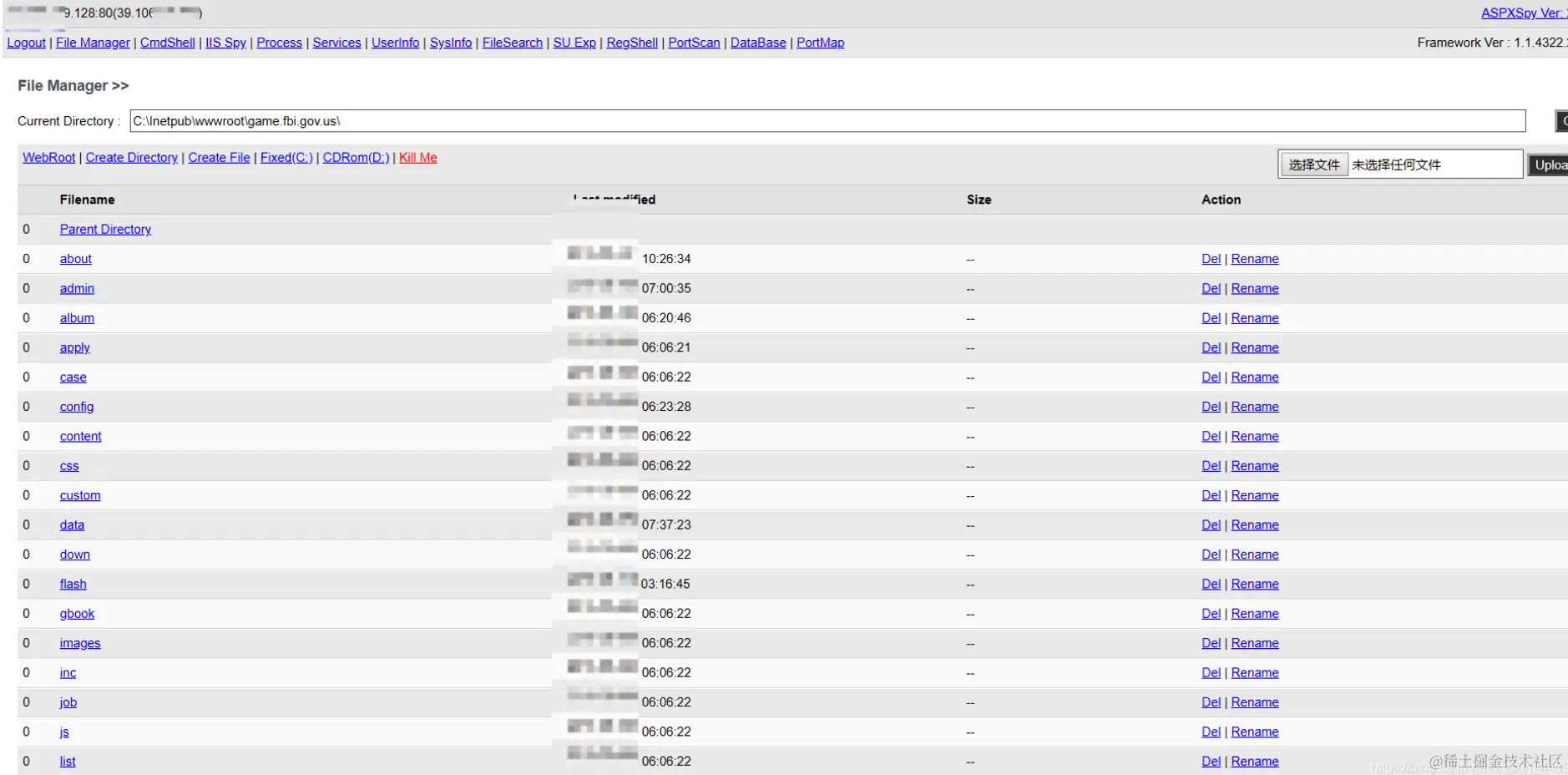Switch to CDRom(D:) drive
The width and height of the screenshot is (1568, 775).
tap(356, 158)
